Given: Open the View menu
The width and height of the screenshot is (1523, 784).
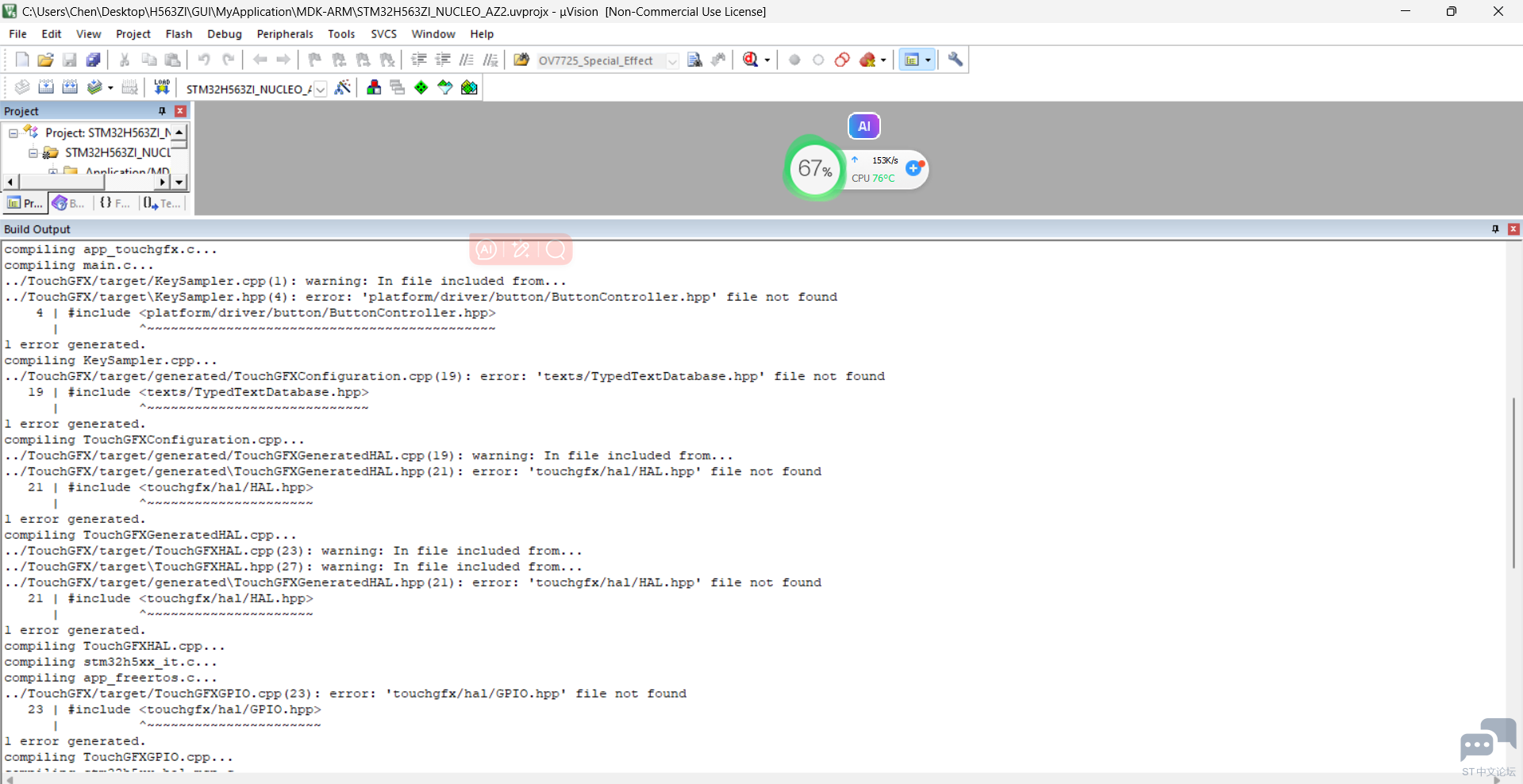Looking at the screenshot, I should point(89,34).
